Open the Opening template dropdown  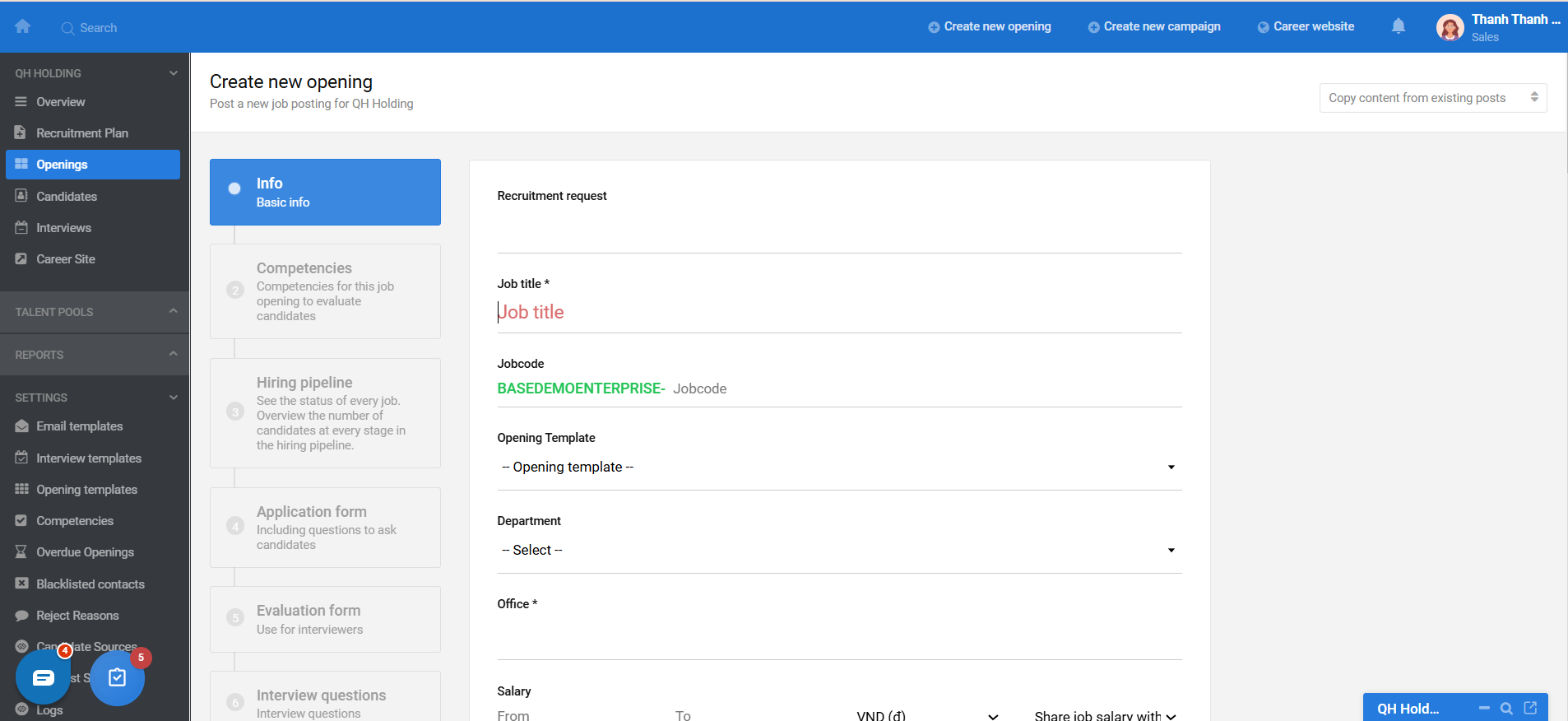[x=839, y=467]
